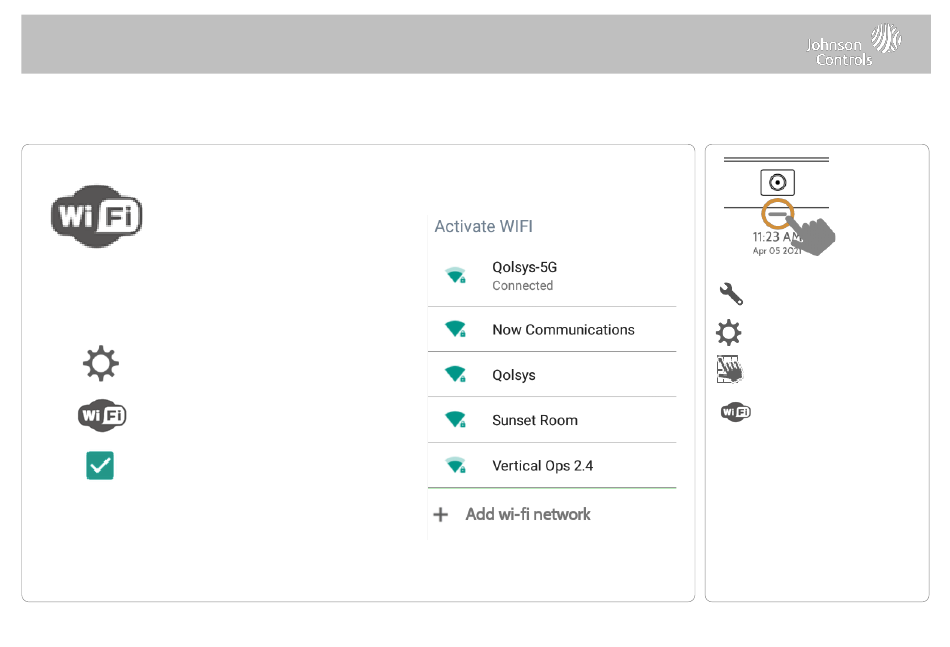The image size is (950, 647).
Task: Click the gear icon below the wrench
Action: click(x=728, y=333)
